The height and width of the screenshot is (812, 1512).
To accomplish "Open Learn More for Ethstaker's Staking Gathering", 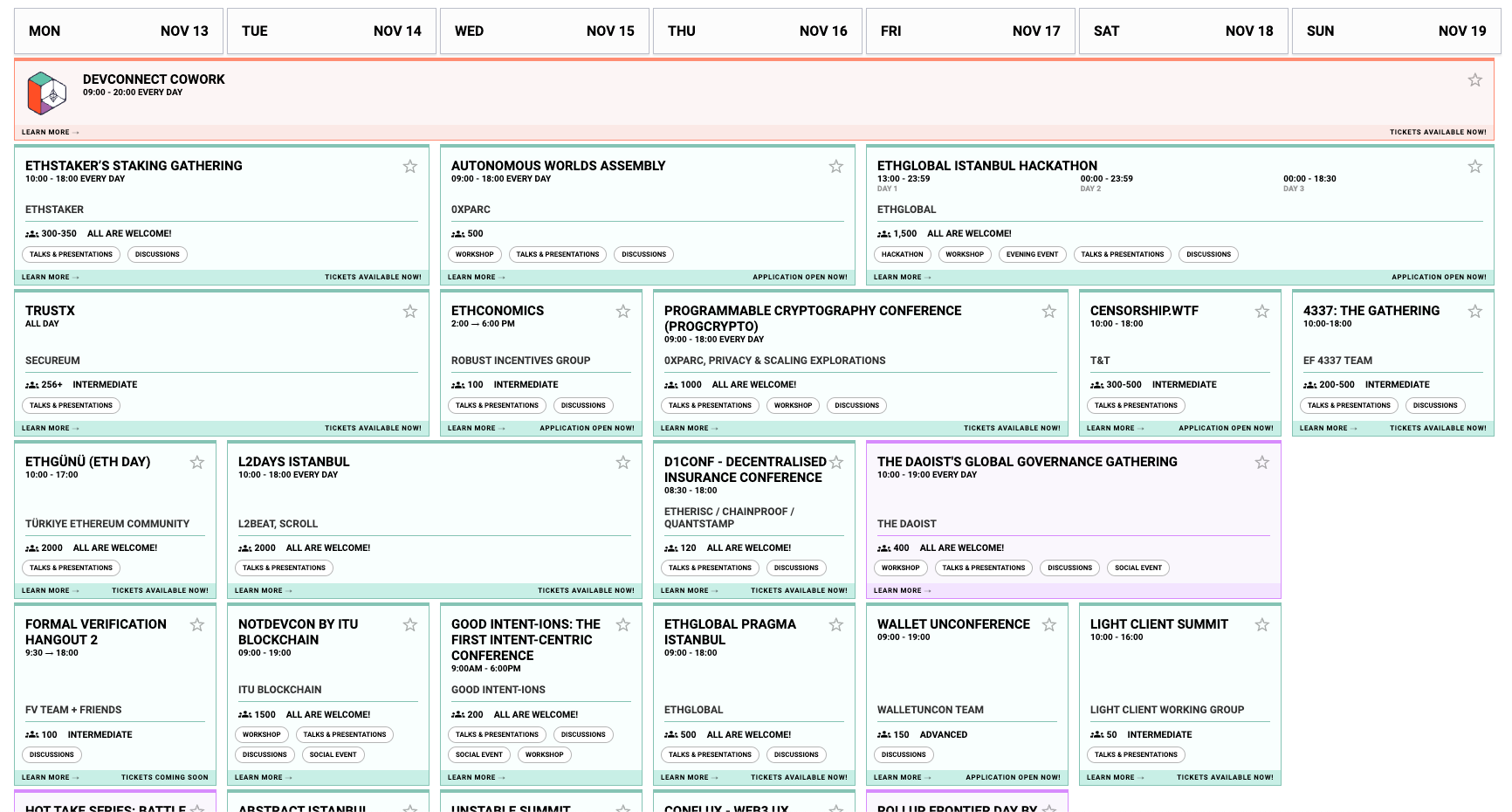I will [51, 277].
